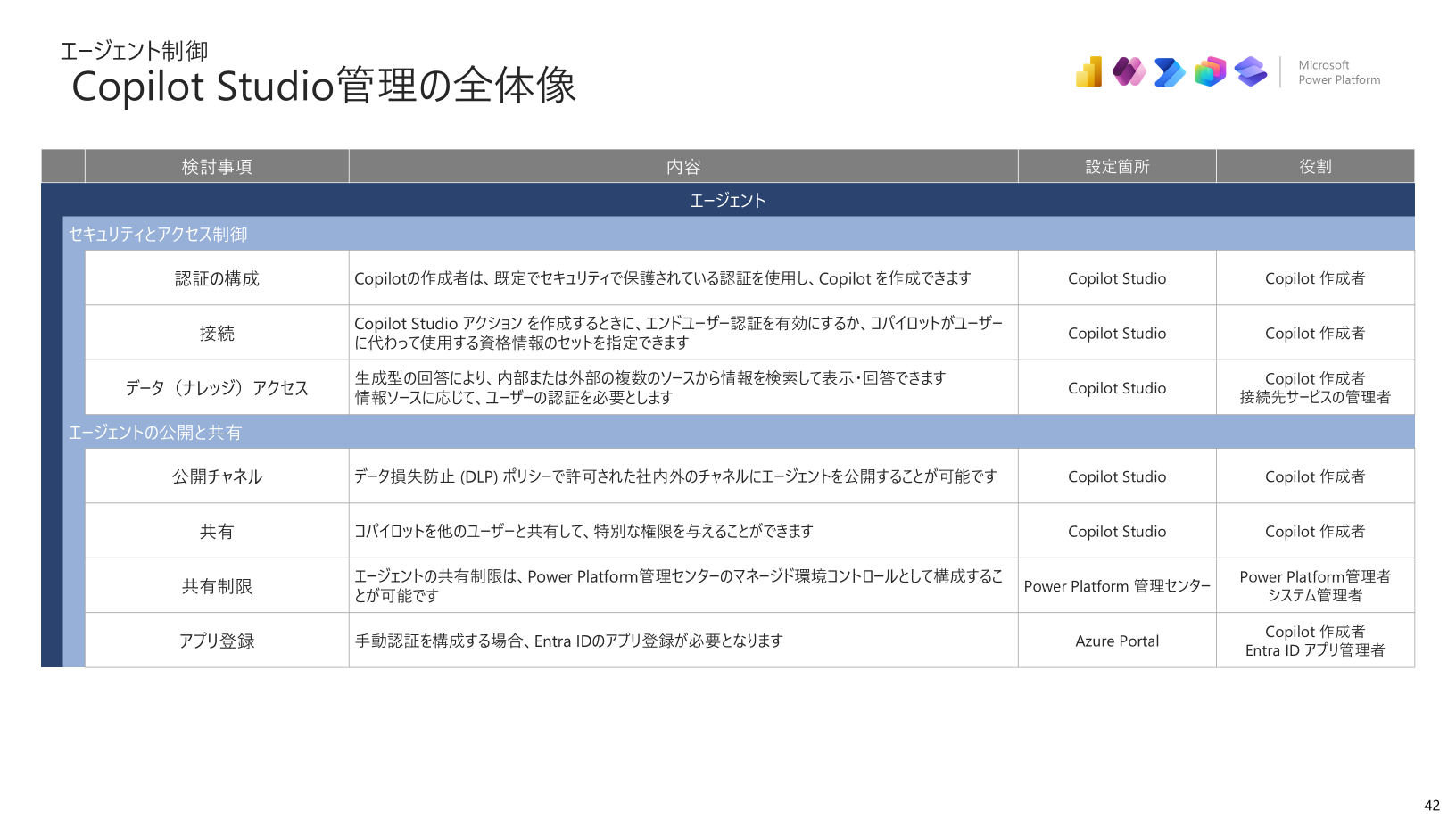Click the '役割' column header

1315,167
